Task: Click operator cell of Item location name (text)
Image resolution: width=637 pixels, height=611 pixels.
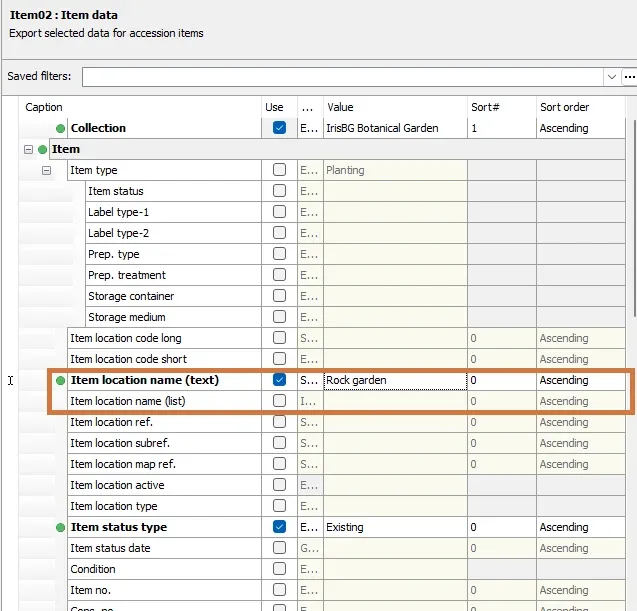Action: pos(310,380)
